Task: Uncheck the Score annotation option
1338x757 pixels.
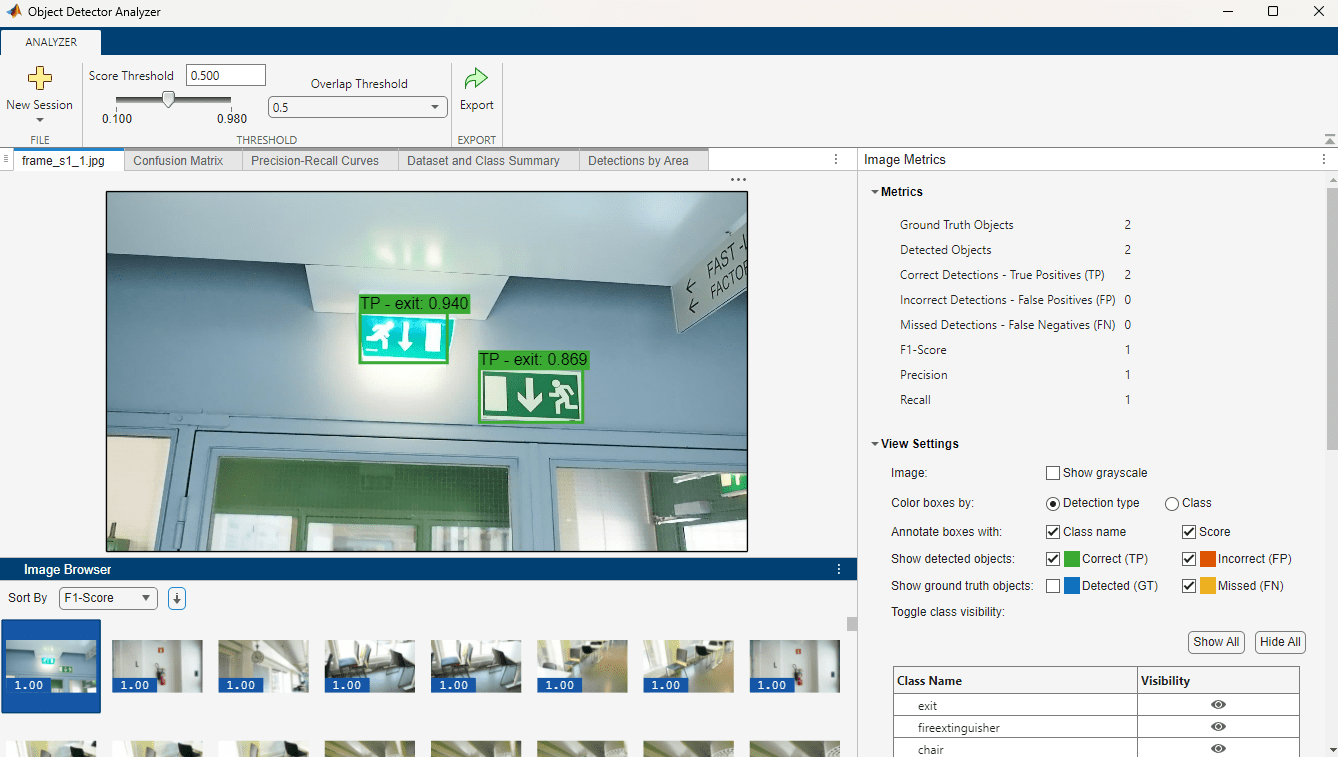Action: click(x=1188, y=531)
